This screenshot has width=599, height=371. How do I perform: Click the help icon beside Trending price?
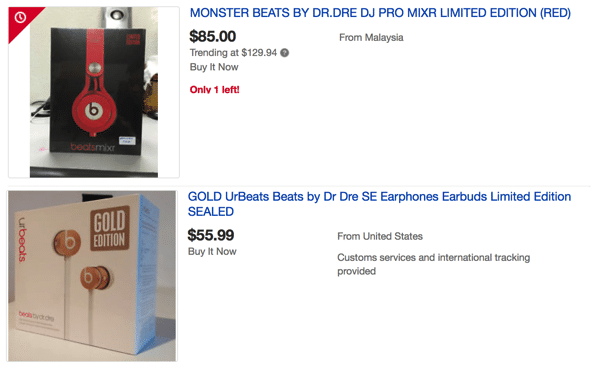285,53
